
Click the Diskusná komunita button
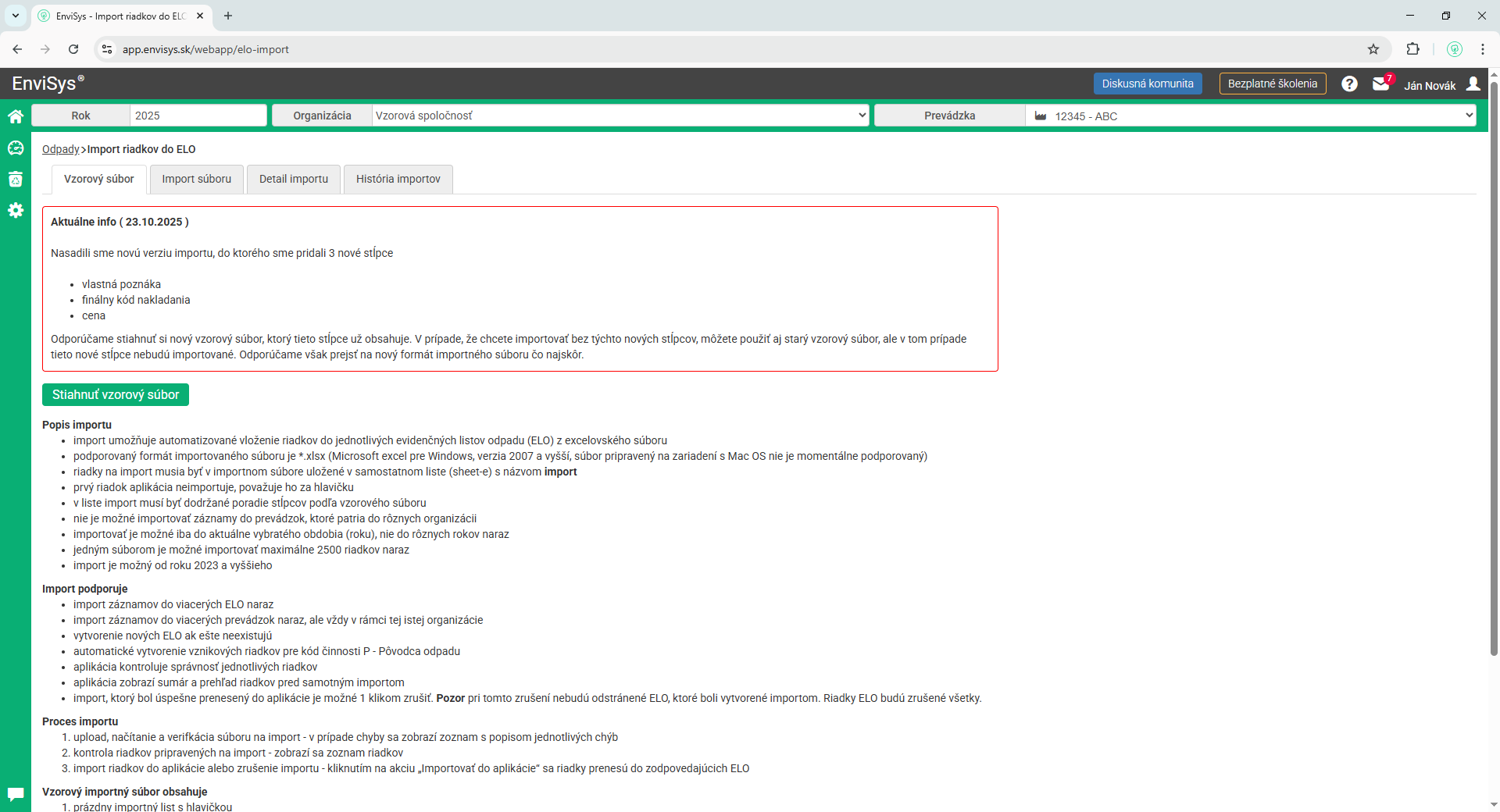click(1147, 84)
